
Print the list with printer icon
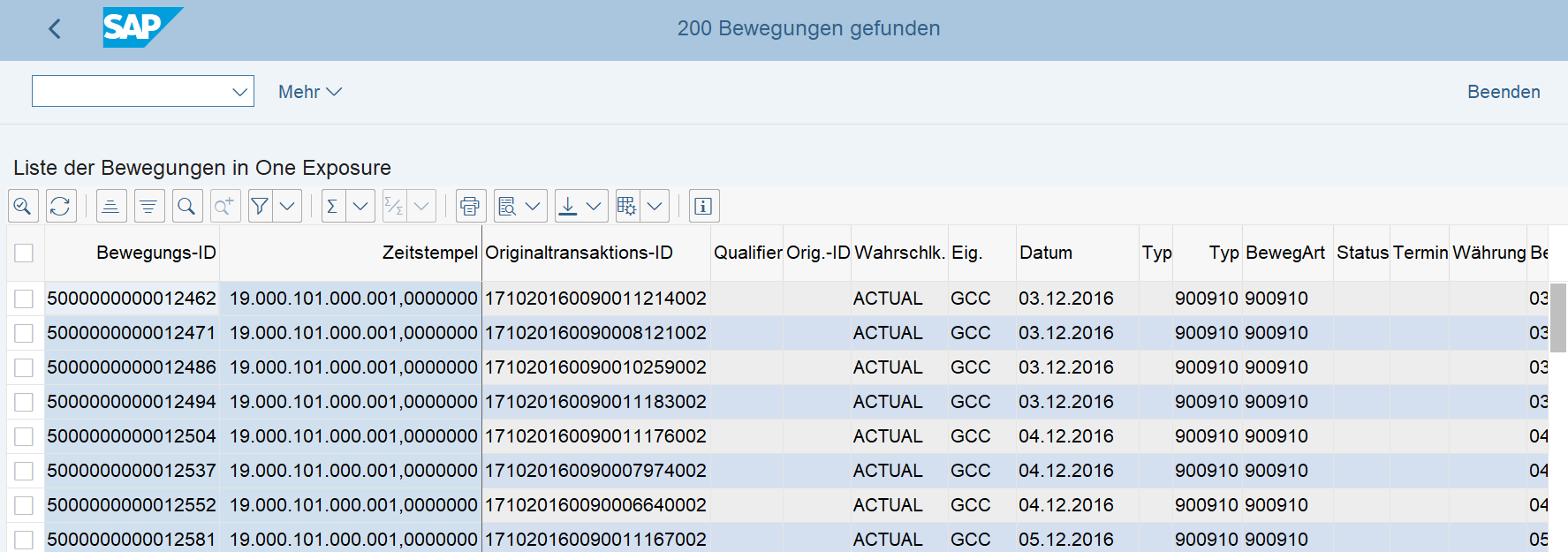[470, 206]
